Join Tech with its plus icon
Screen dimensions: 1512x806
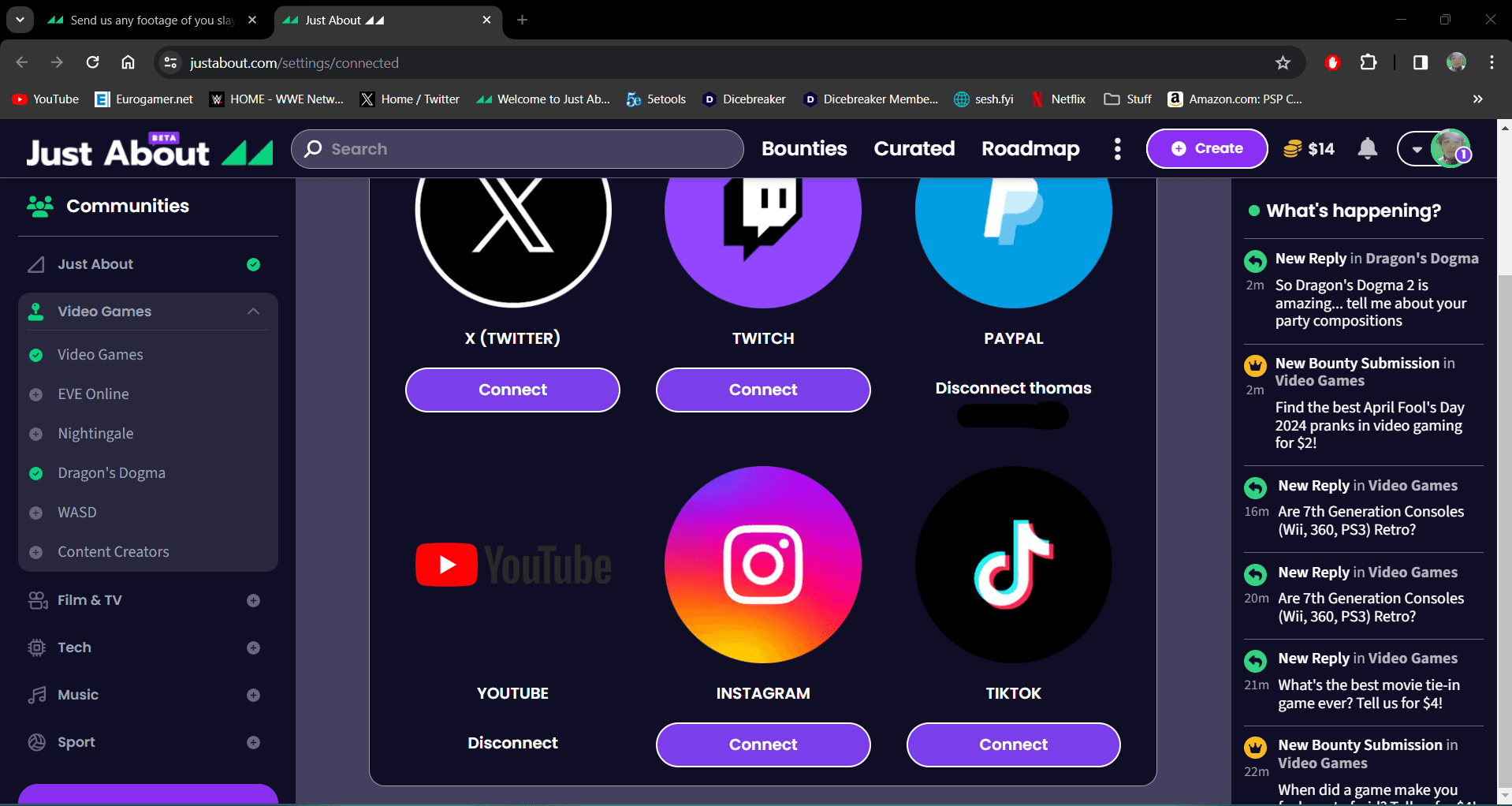253,647
